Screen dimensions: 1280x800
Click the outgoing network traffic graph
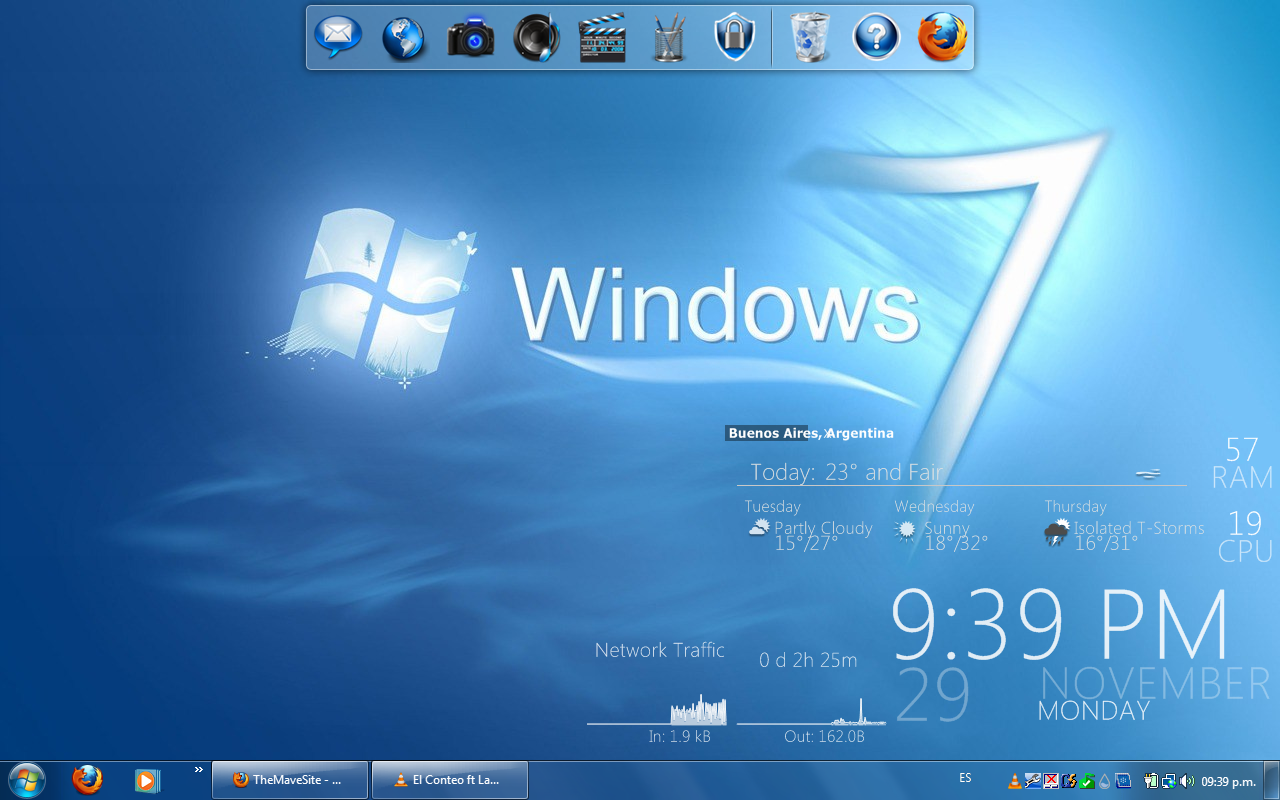pos(811,710)
